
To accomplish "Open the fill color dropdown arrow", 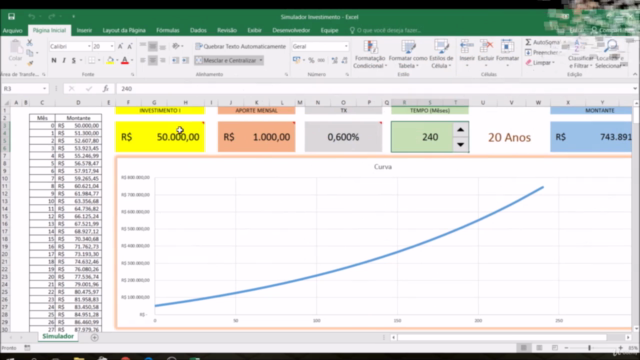I will tap(117, 60).
